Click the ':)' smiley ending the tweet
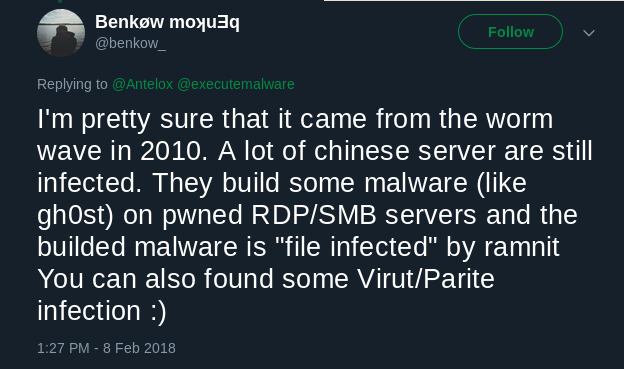 [x=159, y=312]
